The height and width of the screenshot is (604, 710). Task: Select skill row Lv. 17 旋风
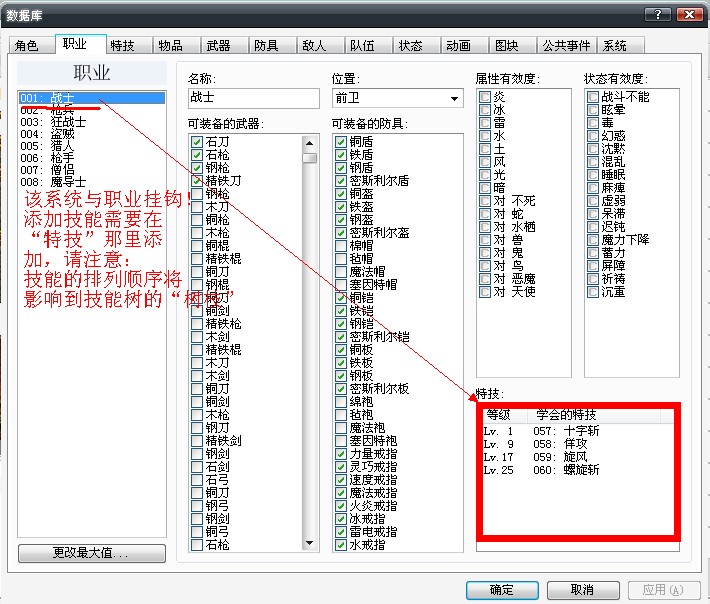[578, 457]
